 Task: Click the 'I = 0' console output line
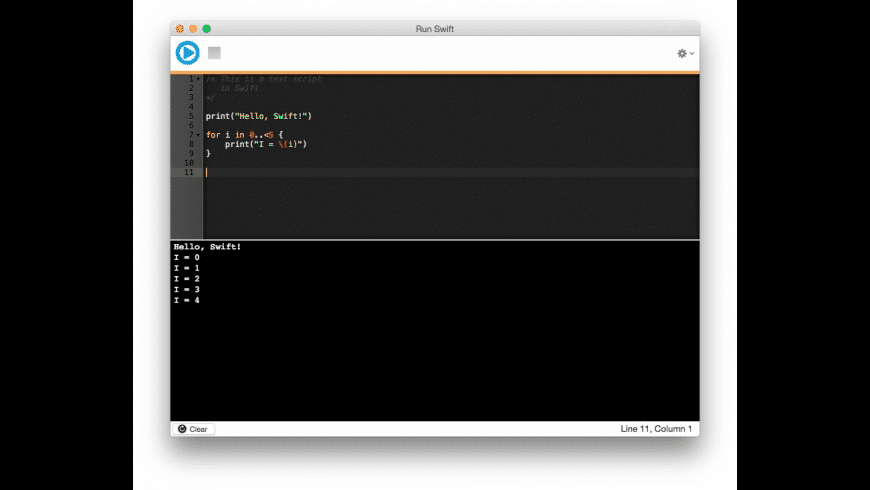(186, 257)
